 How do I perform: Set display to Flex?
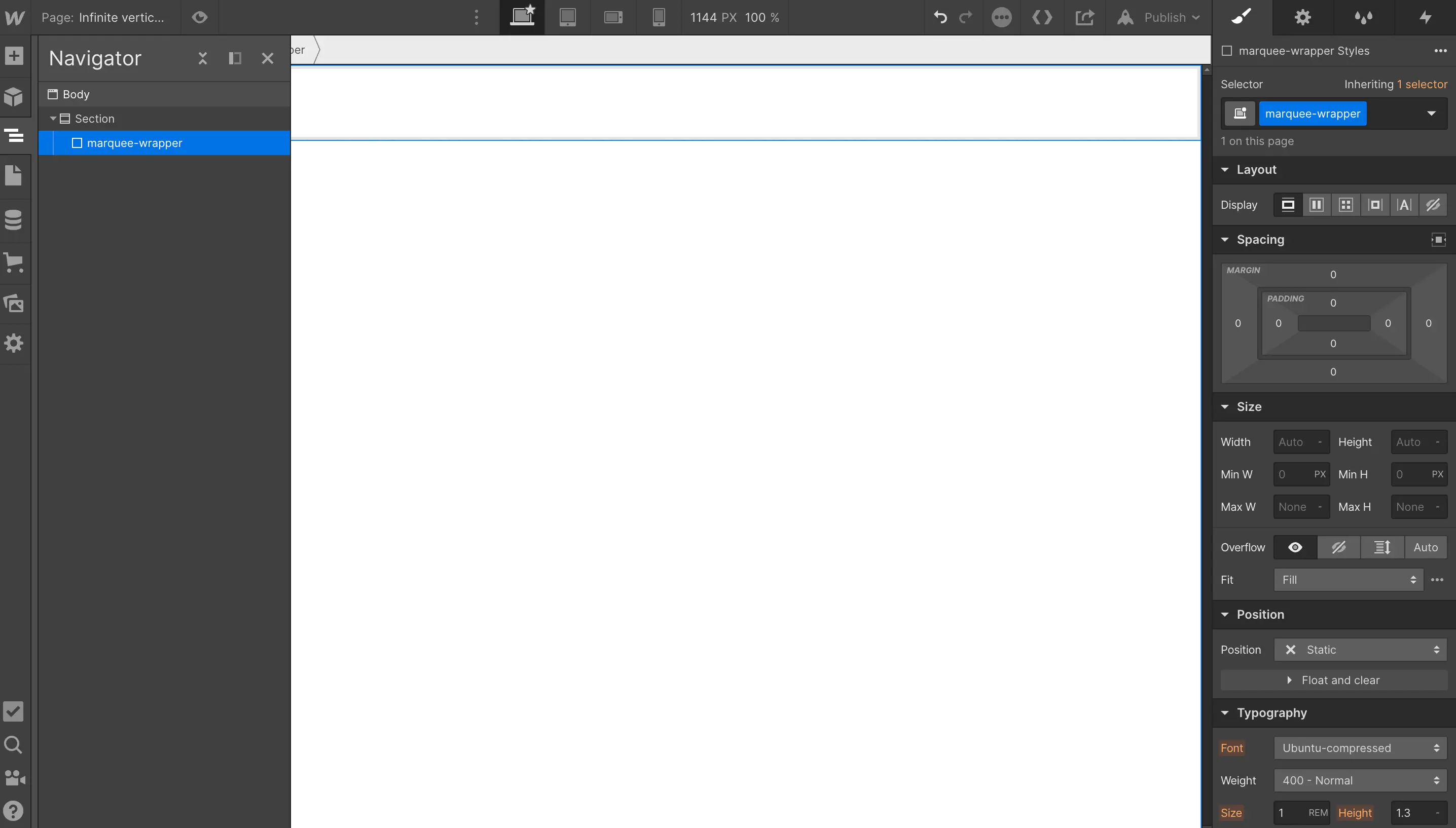click(1316, 205)
